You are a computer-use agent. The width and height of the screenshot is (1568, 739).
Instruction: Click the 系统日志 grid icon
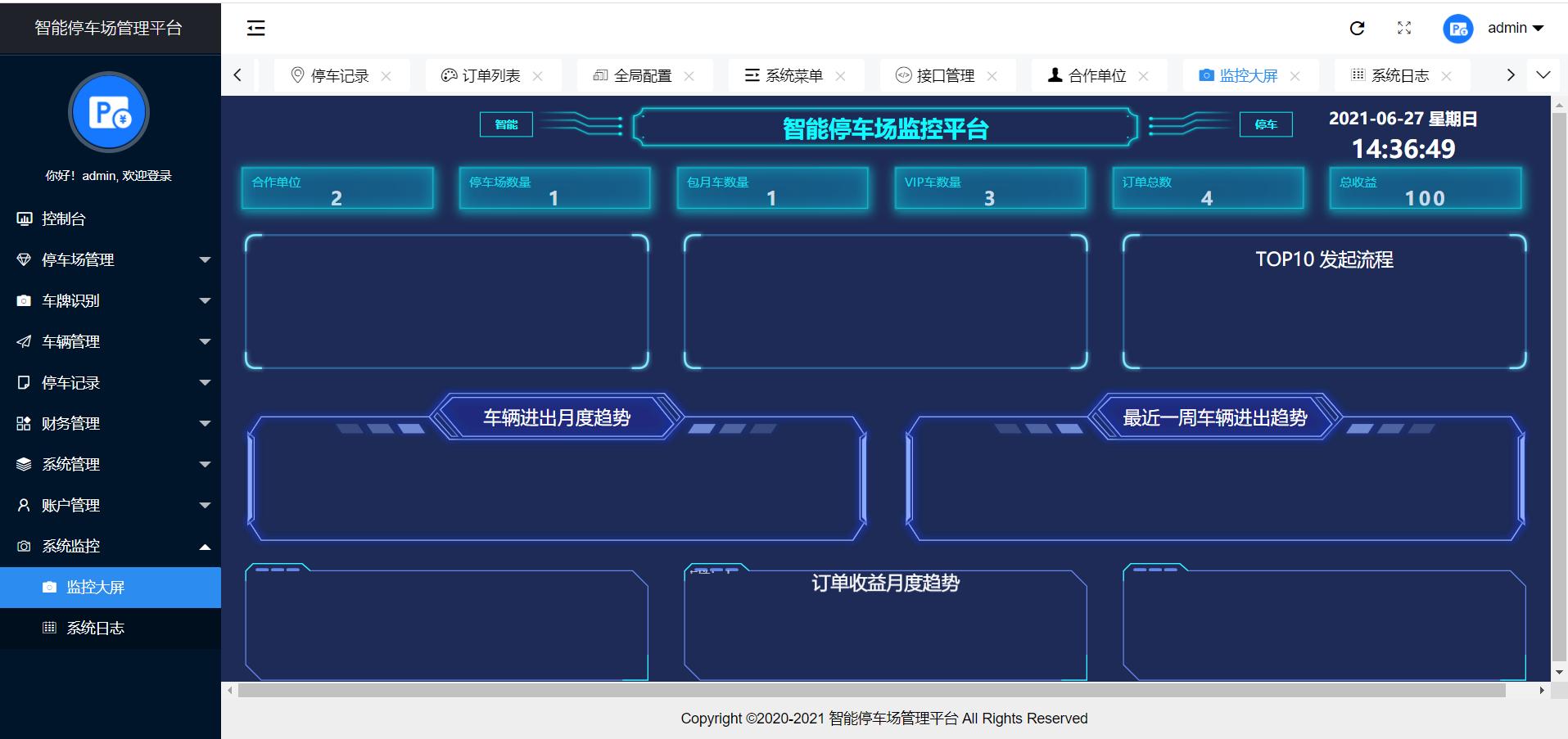point(48,628)
